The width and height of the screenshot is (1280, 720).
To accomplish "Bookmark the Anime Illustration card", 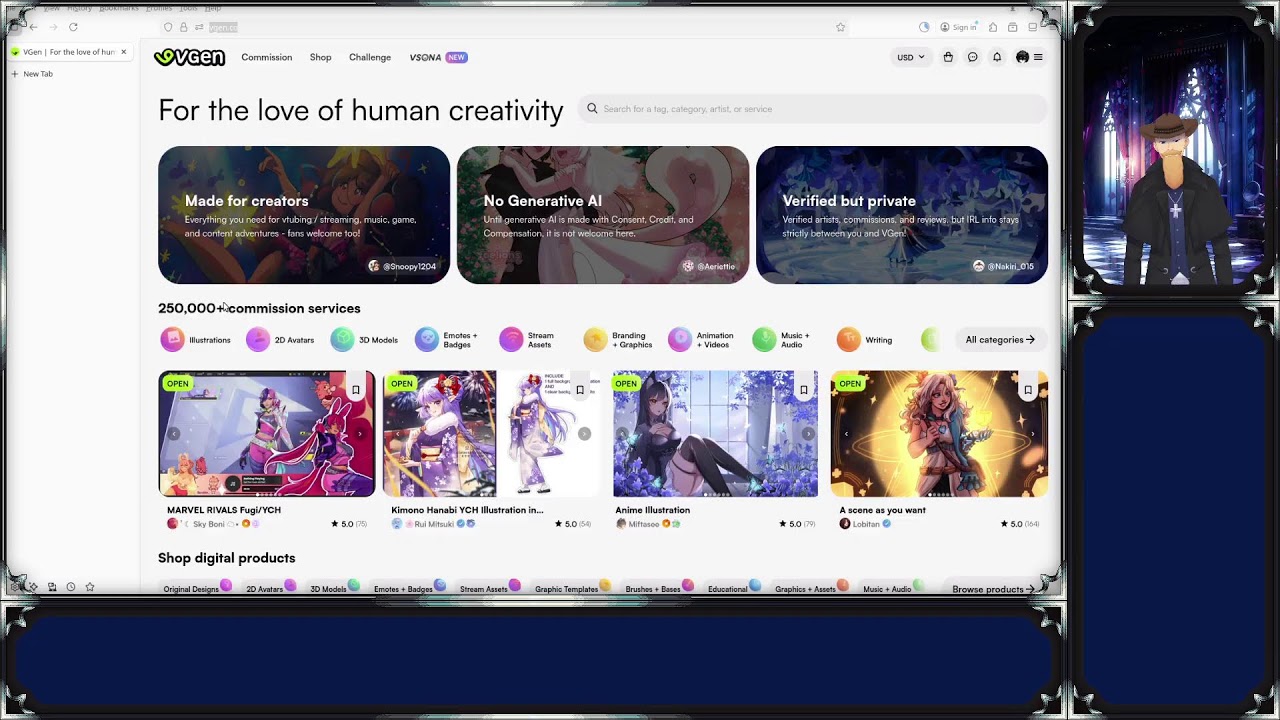I will point(803,390).
